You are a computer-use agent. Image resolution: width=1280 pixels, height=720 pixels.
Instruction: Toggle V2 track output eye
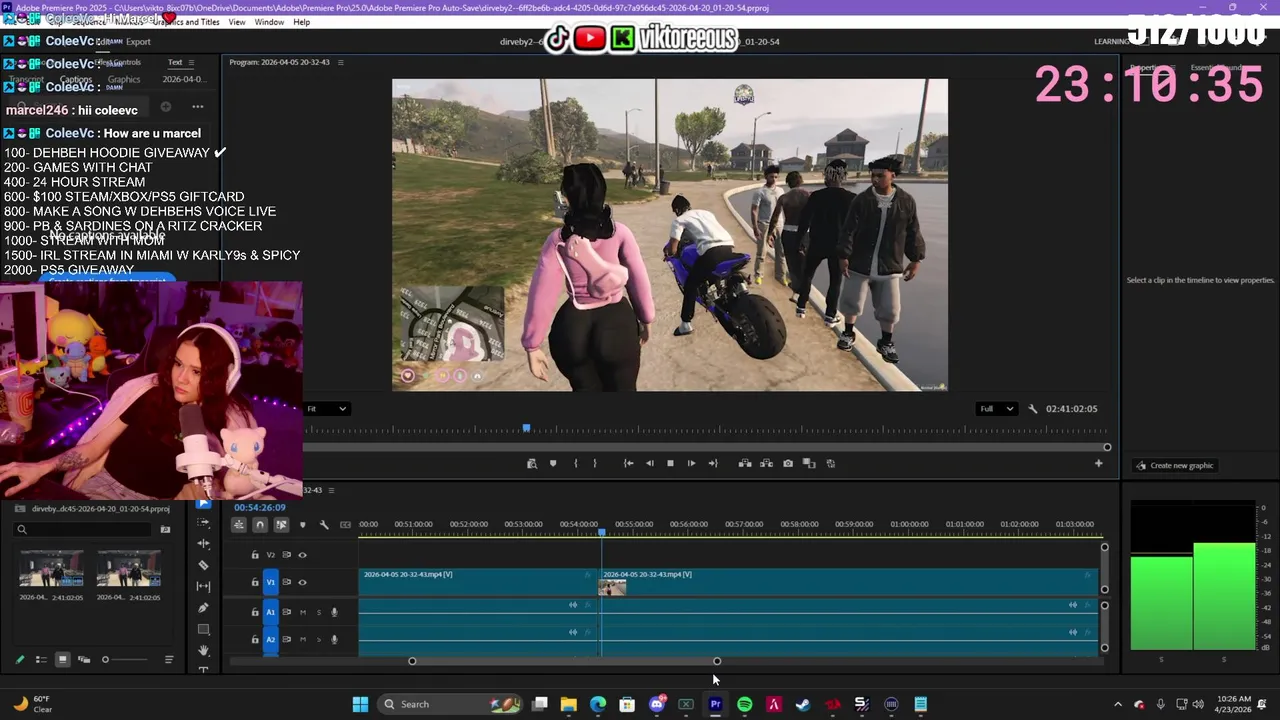coord(302,555)
